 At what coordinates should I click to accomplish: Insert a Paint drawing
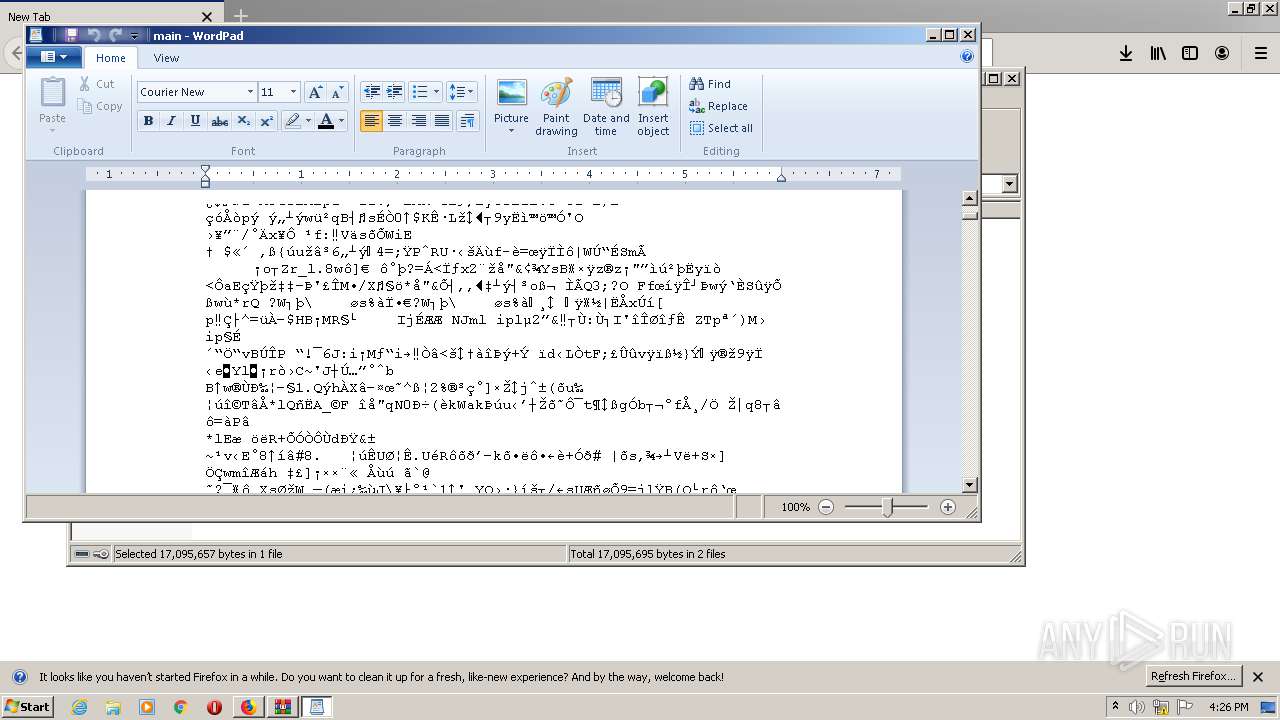pos(556,106)
